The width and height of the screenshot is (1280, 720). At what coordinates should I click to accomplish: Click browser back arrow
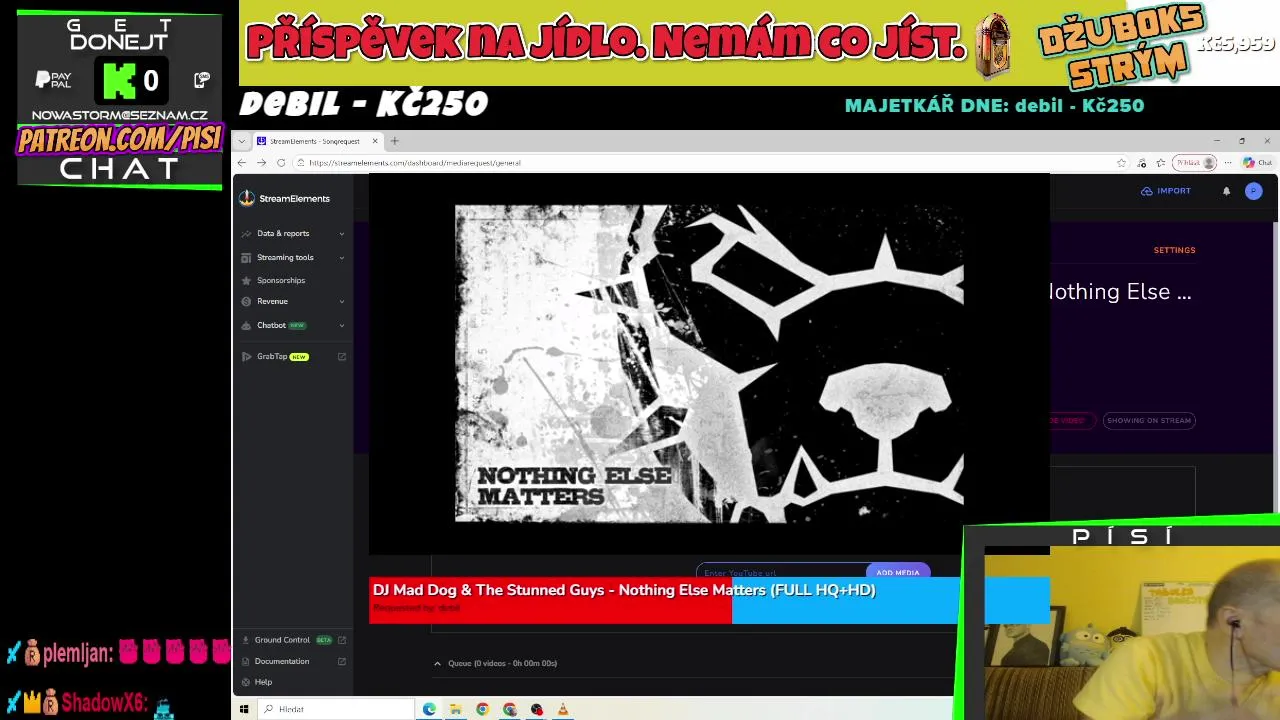pyautogui.click(x=241, y=163)
